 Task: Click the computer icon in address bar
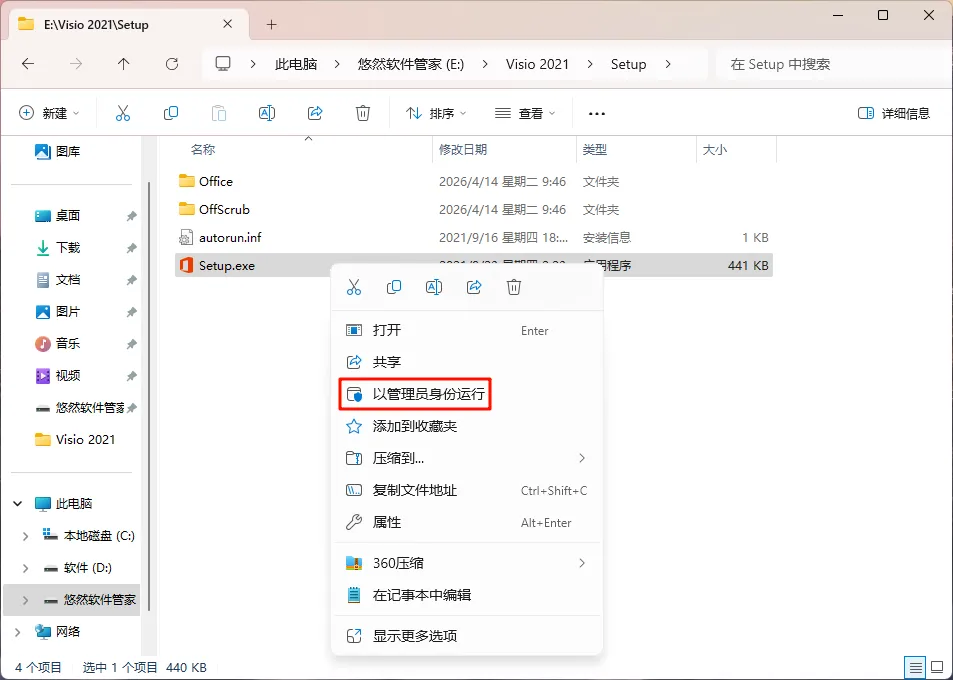[223, 64]
